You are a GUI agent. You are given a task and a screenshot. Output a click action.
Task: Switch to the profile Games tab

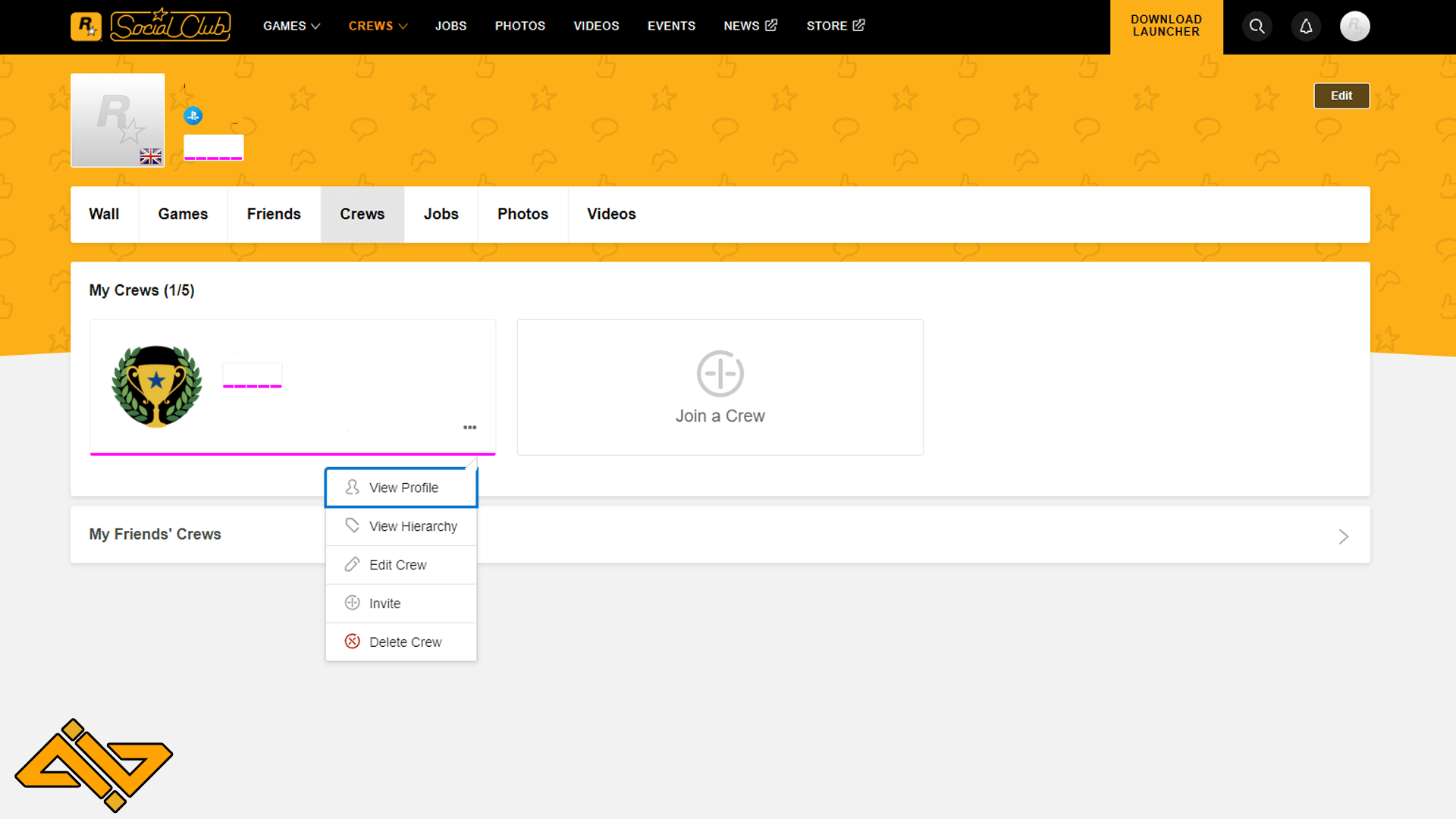pyautogui.click(x=183, y=215)
